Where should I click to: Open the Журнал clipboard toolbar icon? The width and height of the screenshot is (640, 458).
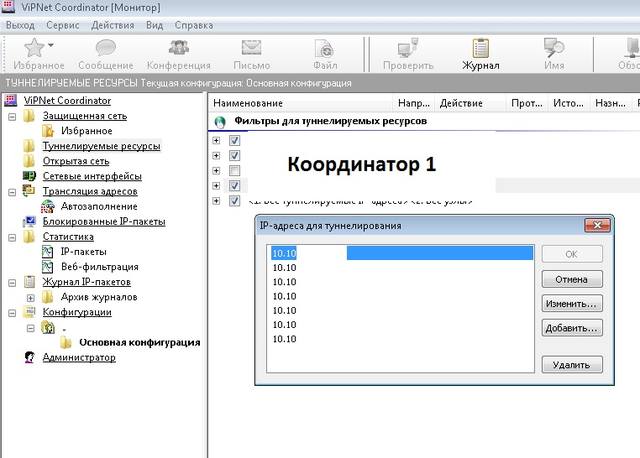point(480,48)
